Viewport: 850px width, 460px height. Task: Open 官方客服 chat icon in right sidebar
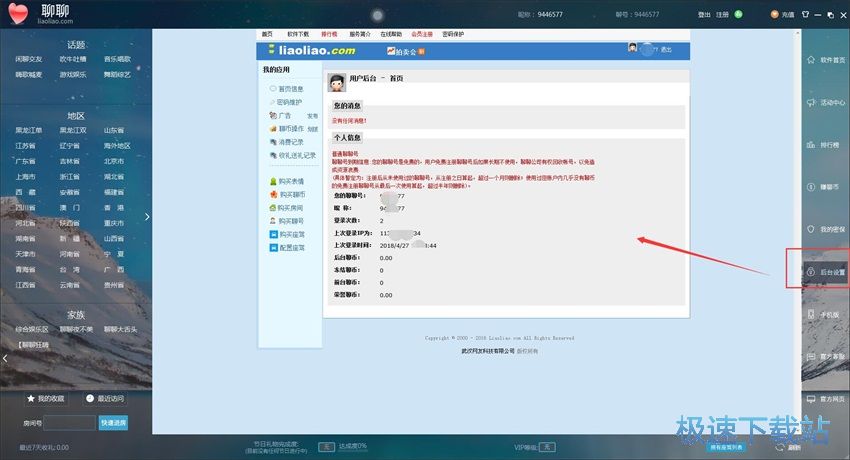pyautogui.click(x=811, y=357)
